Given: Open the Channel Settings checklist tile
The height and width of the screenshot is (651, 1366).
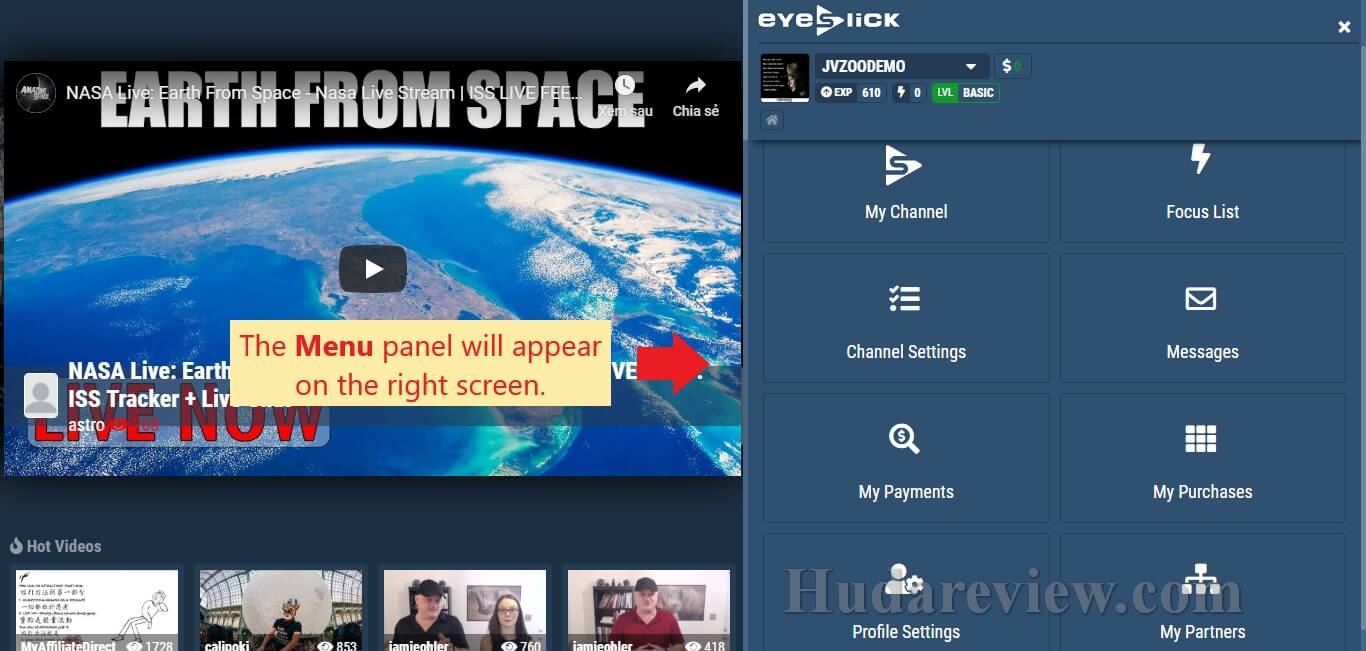Looking at the screenshot, I should pos(906,318).
